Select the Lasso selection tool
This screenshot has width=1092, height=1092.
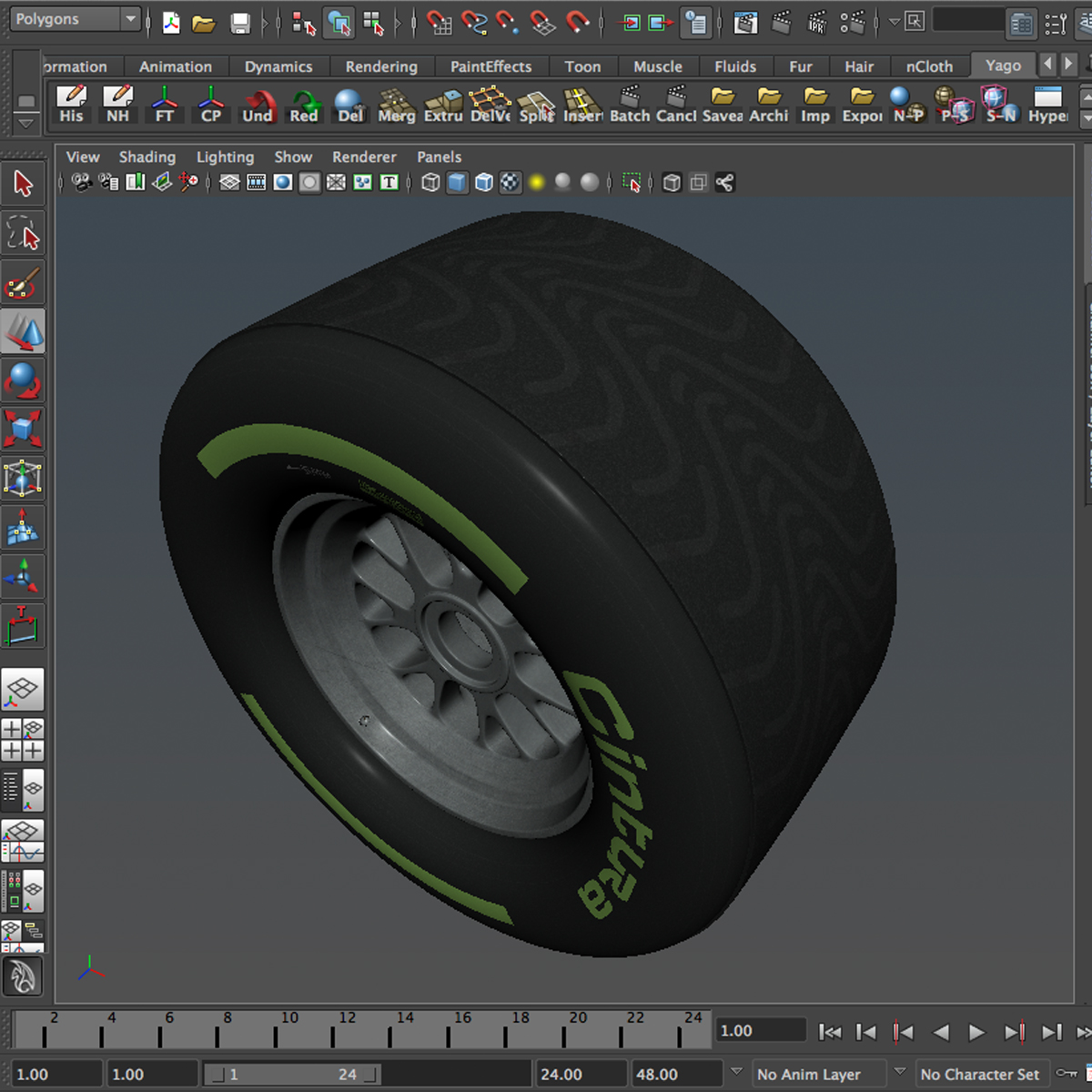click(x=23, y=234)
